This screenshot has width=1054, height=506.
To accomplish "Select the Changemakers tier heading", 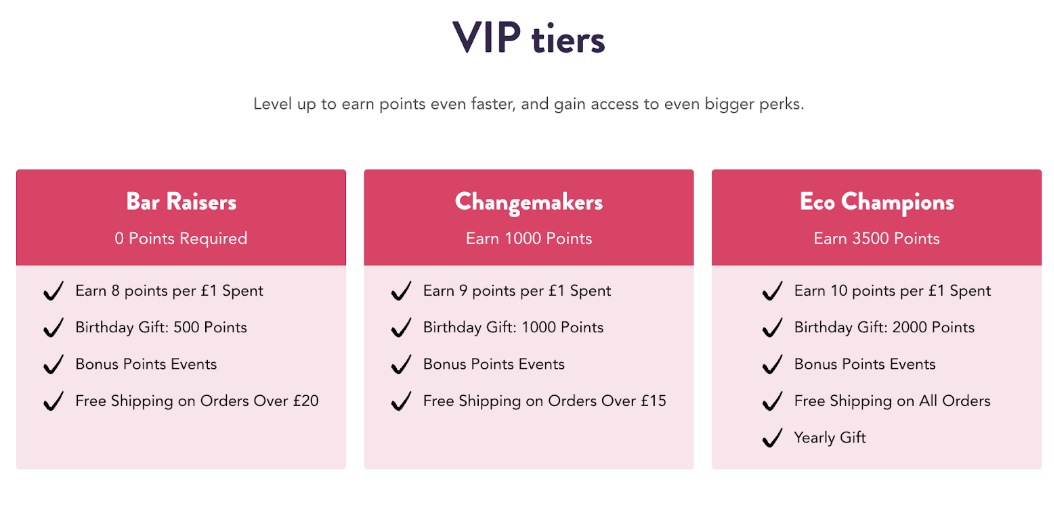I will point(529,203).
